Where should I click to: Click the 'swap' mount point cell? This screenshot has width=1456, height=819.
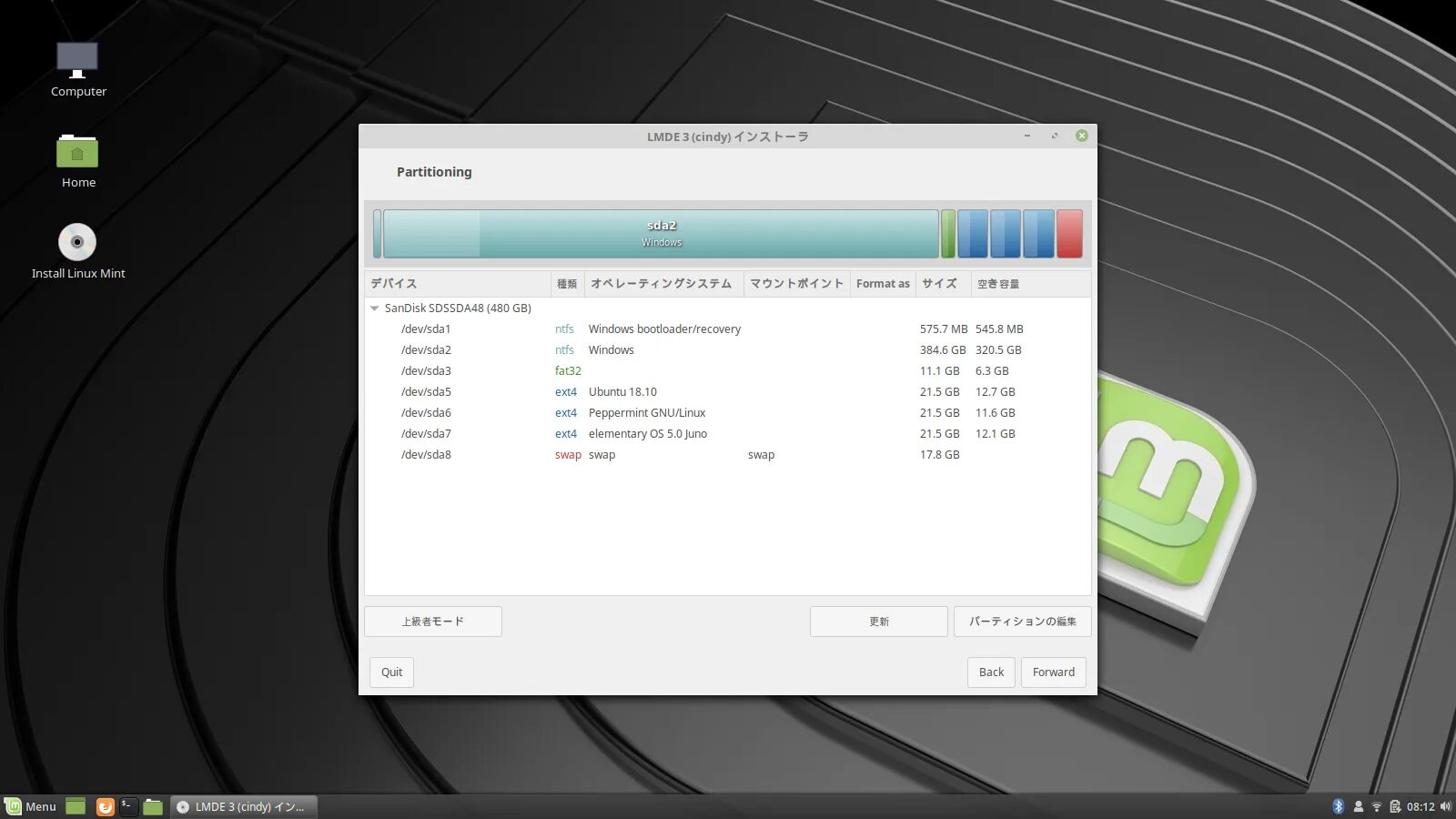click(762, 455)
